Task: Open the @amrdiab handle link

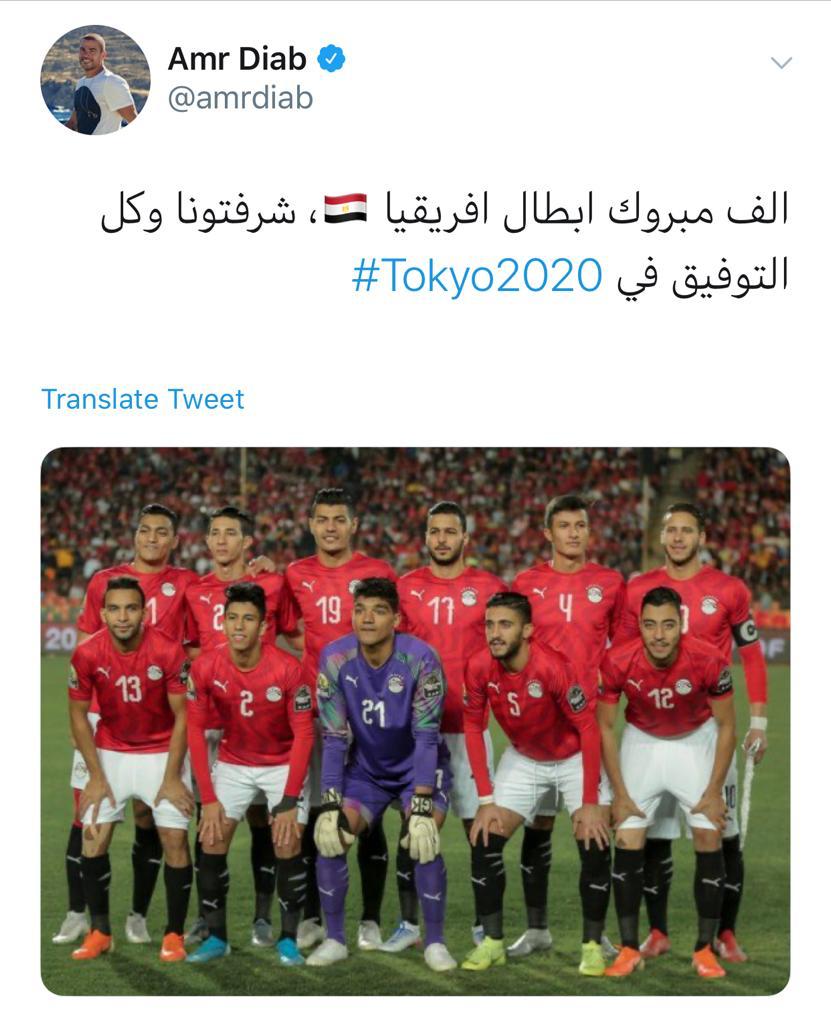Action: click(240, 99)
